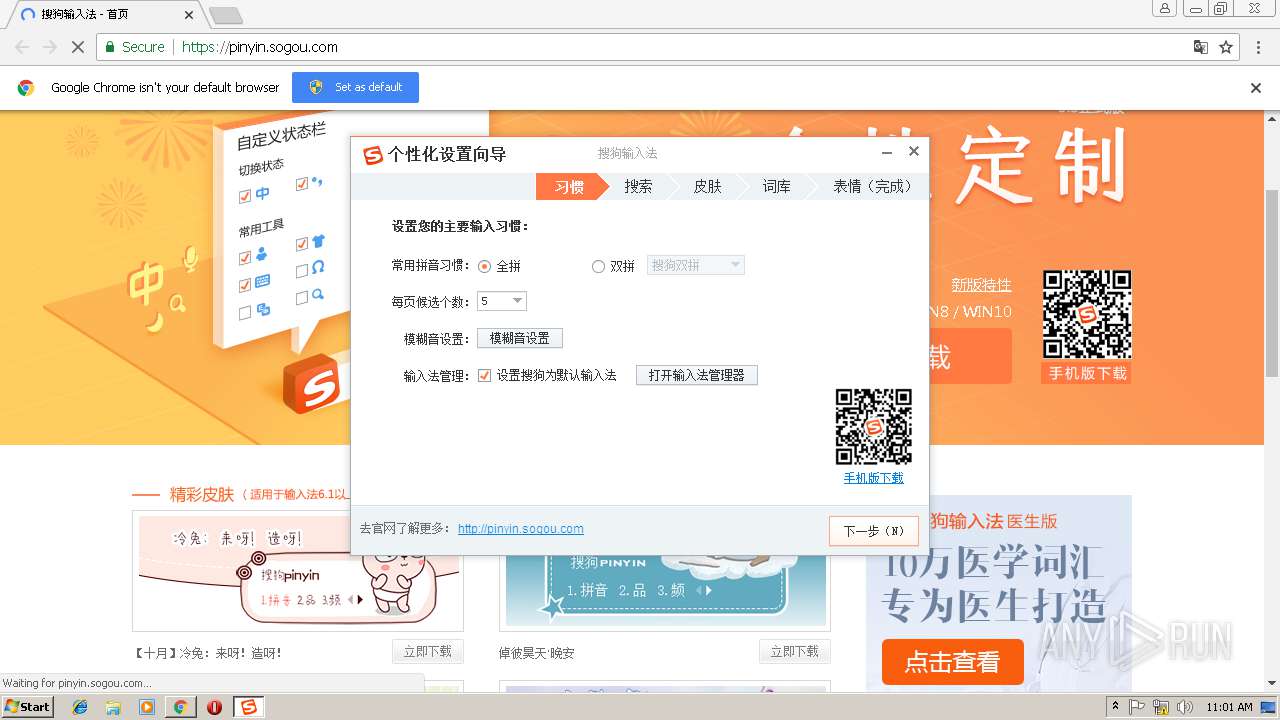Click the webpage QR code beside download button
This screenshot has width=1280, height=720.
click(1087, 314)
